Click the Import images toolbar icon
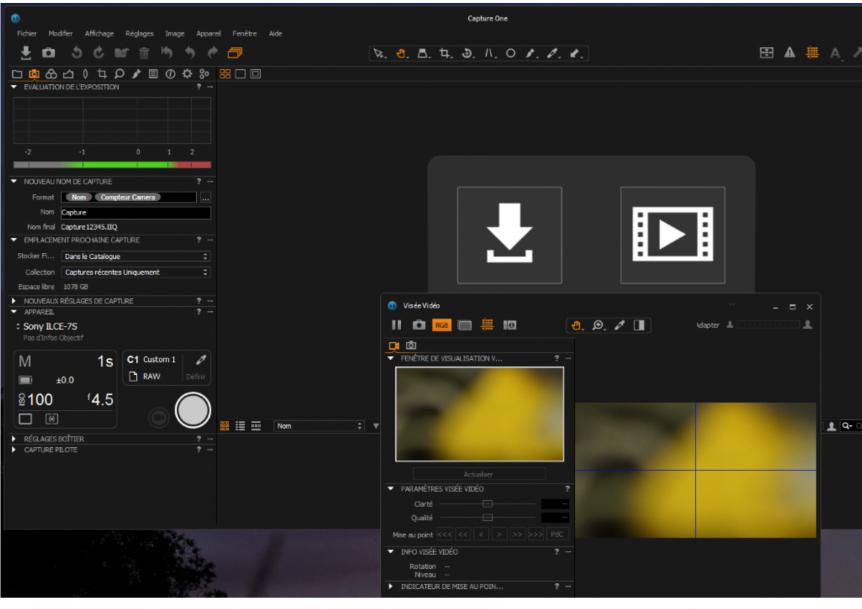The height and width of the screenshot is (609, 862). click(25, 53)
